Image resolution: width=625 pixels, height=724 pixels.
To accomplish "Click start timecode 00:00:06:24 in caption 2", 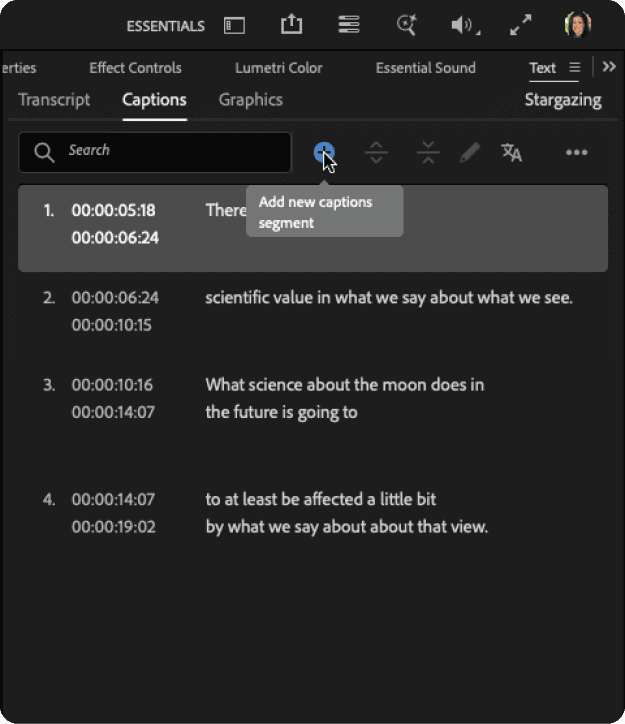I will pos(115,297).
